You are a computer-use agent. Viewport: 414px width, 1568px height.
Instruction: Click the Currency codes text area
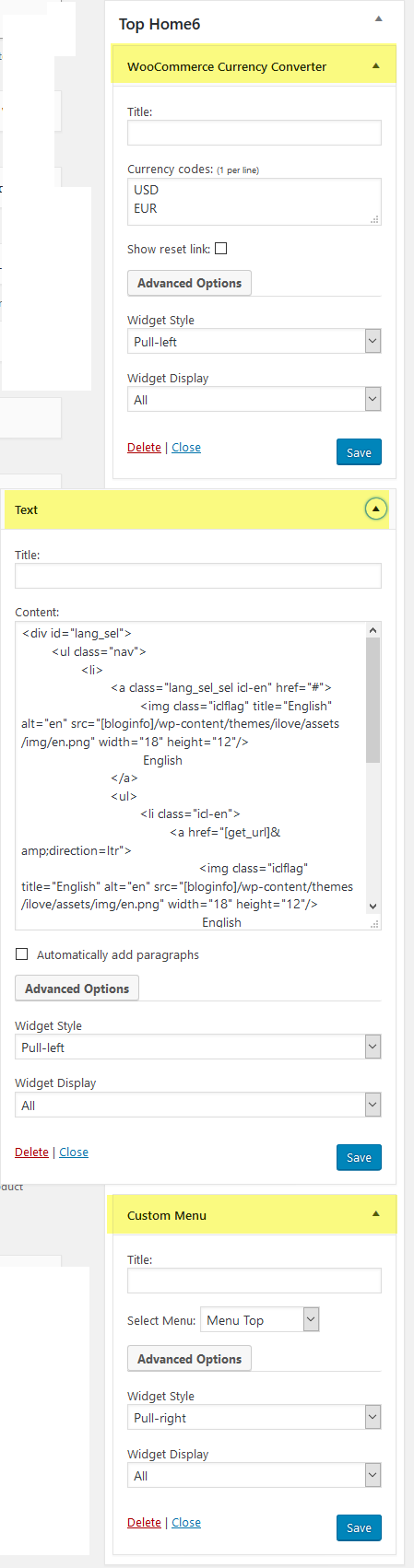[254, 201]
